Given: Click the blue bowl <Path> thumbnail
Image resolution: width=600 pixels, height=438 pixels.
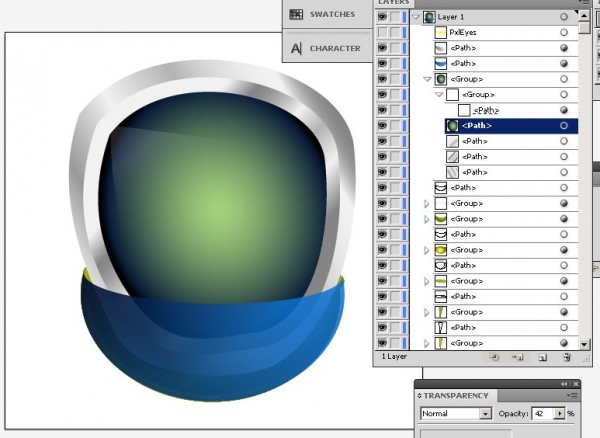Looking at the screenshot, I should coord(441,64).
